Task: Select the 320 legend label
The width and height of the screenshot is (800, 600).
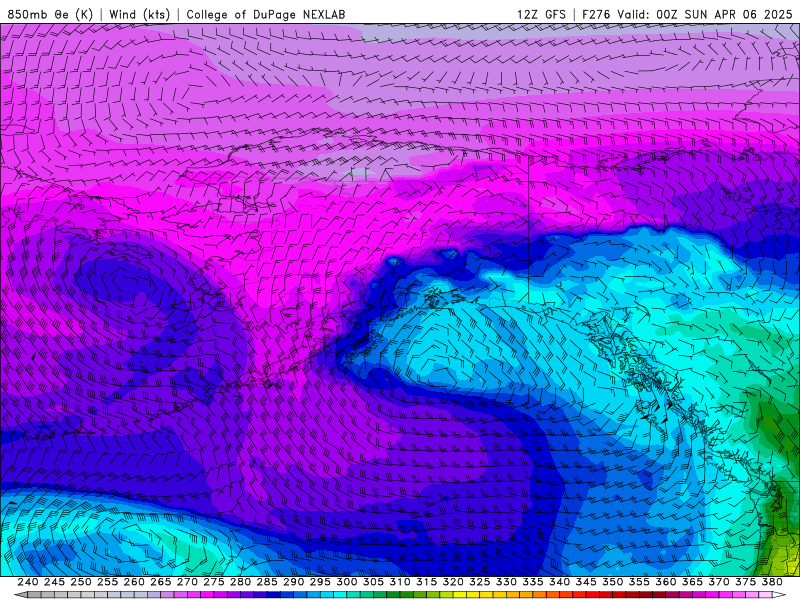Action: pos(453,582)
